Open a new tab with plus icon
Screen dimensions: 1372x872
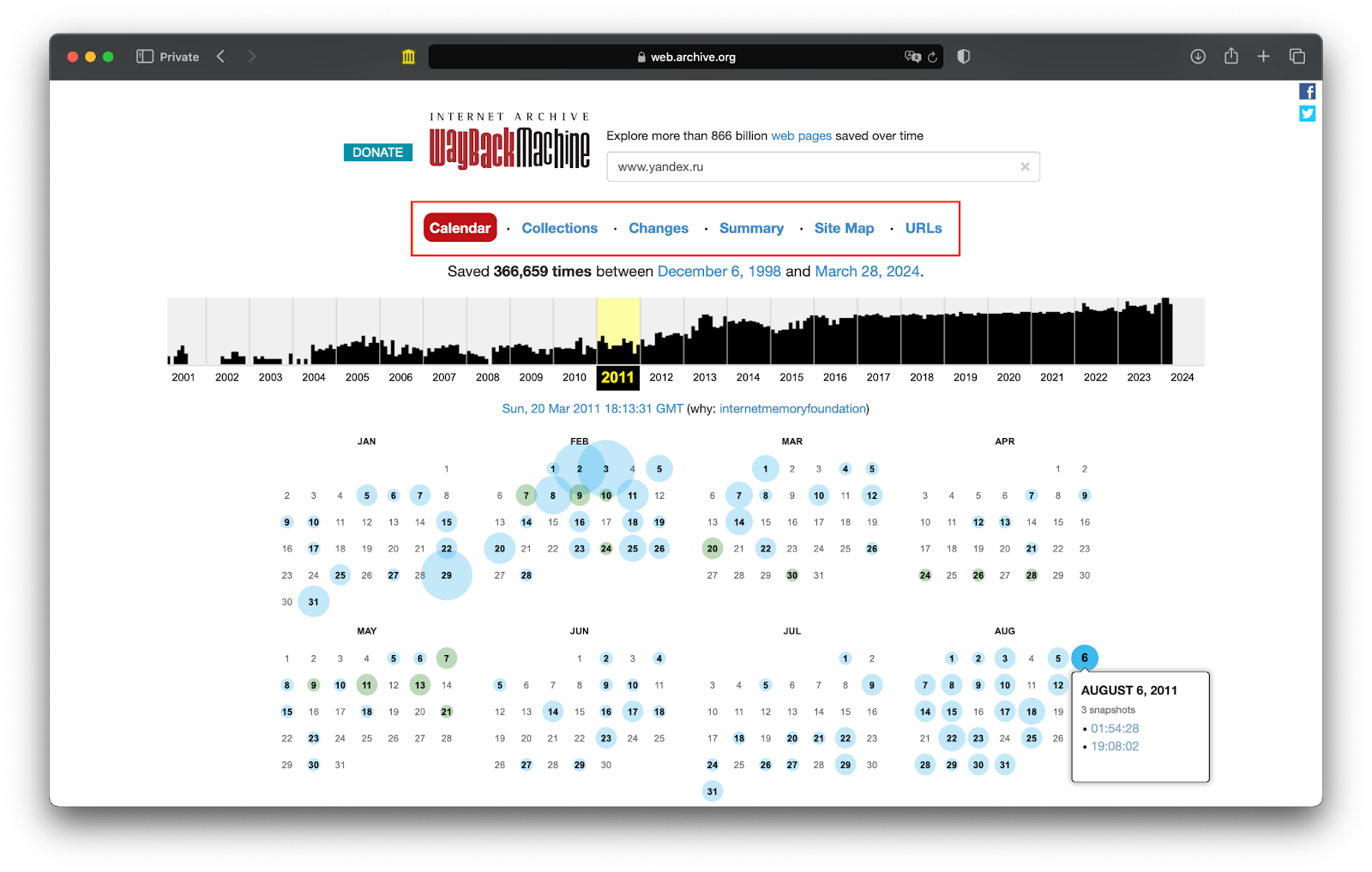point(1263,57)
